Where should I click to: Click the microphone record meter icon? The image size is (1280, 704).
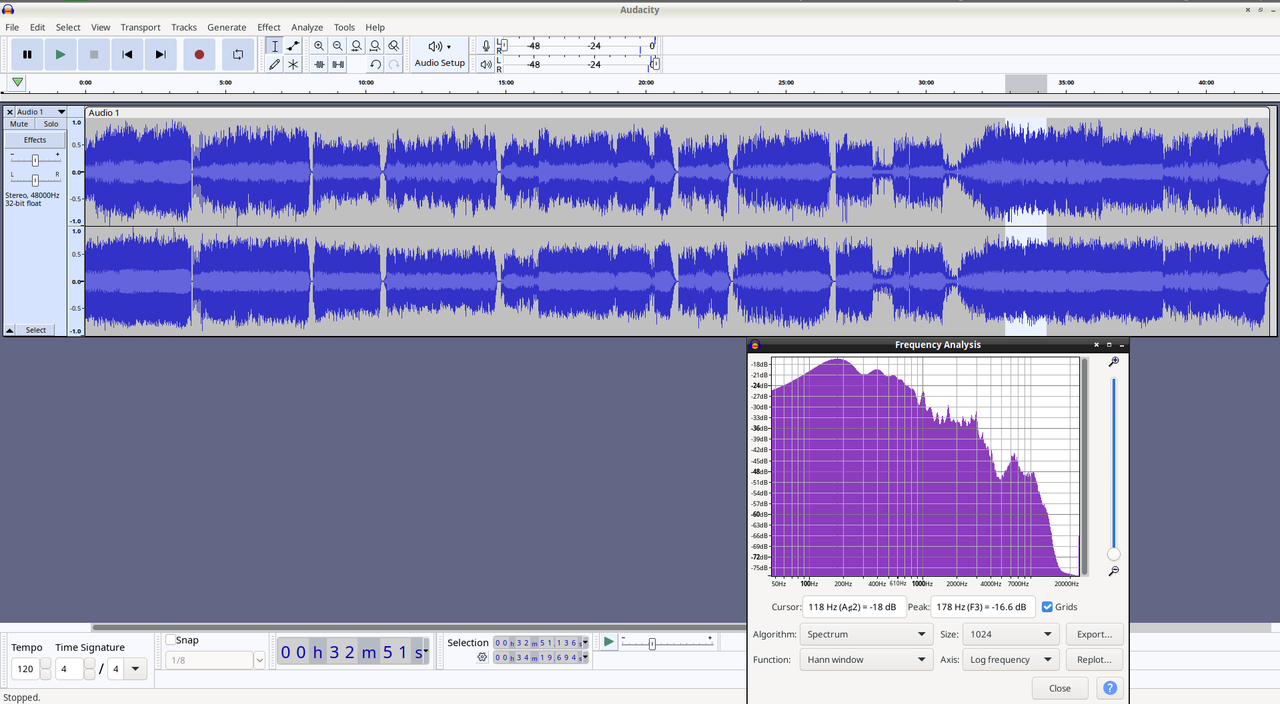(x=486, y=46)
